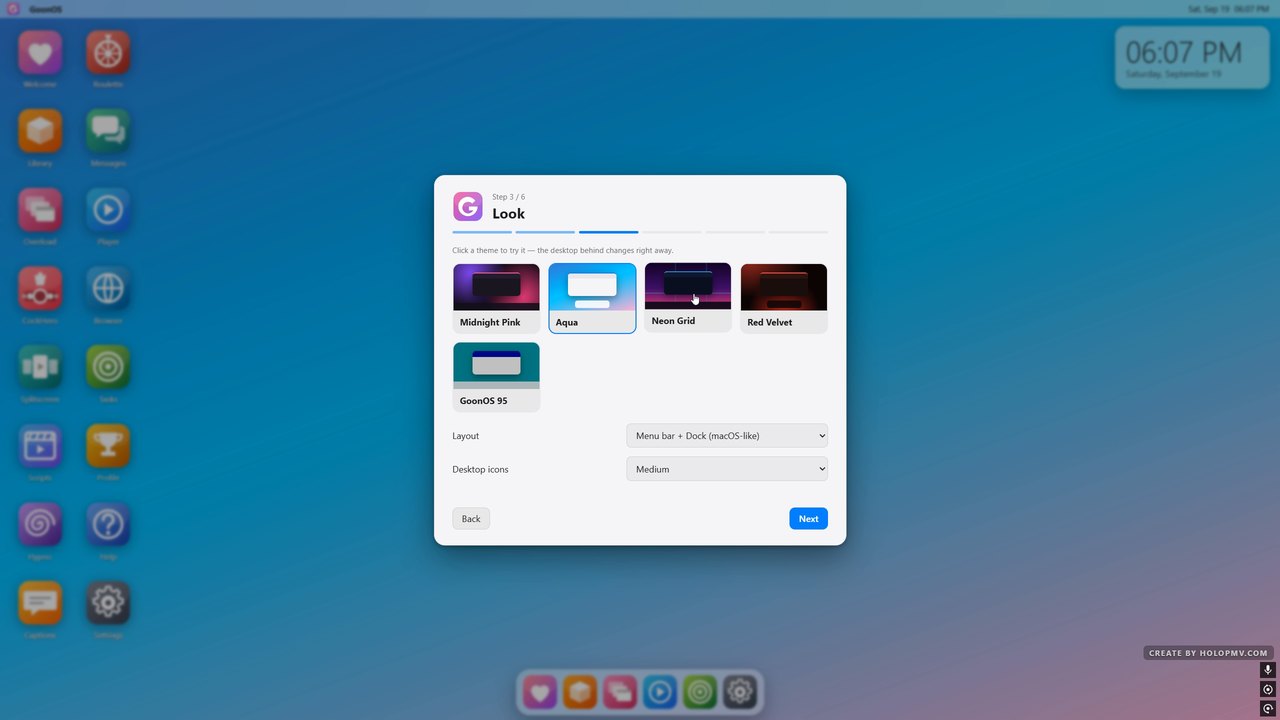
Task: Launch the Roulette wheel desktop icon
Action: click(108, 53)
